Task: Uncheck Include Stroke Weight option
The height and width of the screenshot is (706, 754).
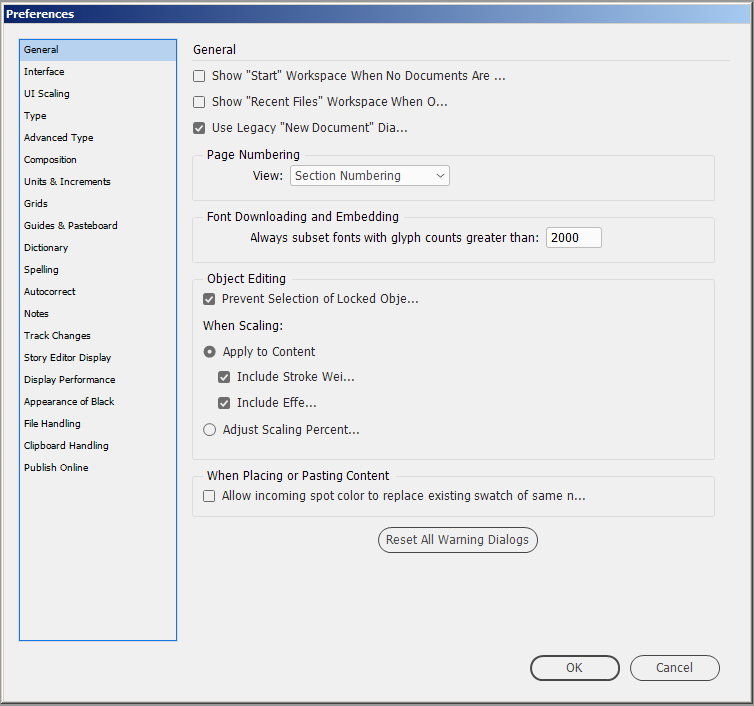Action: pyautogui.click(x=224, y=377)
